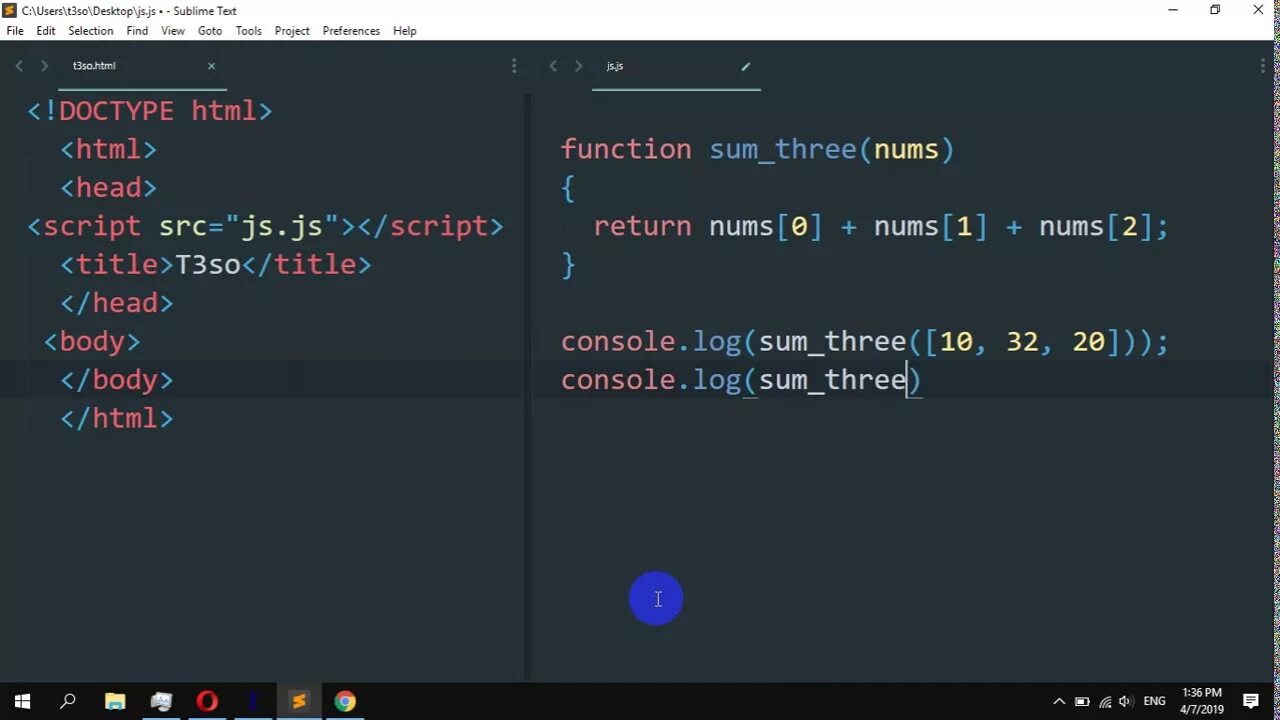
Task: Open the Tools menu
Action: 249,31
